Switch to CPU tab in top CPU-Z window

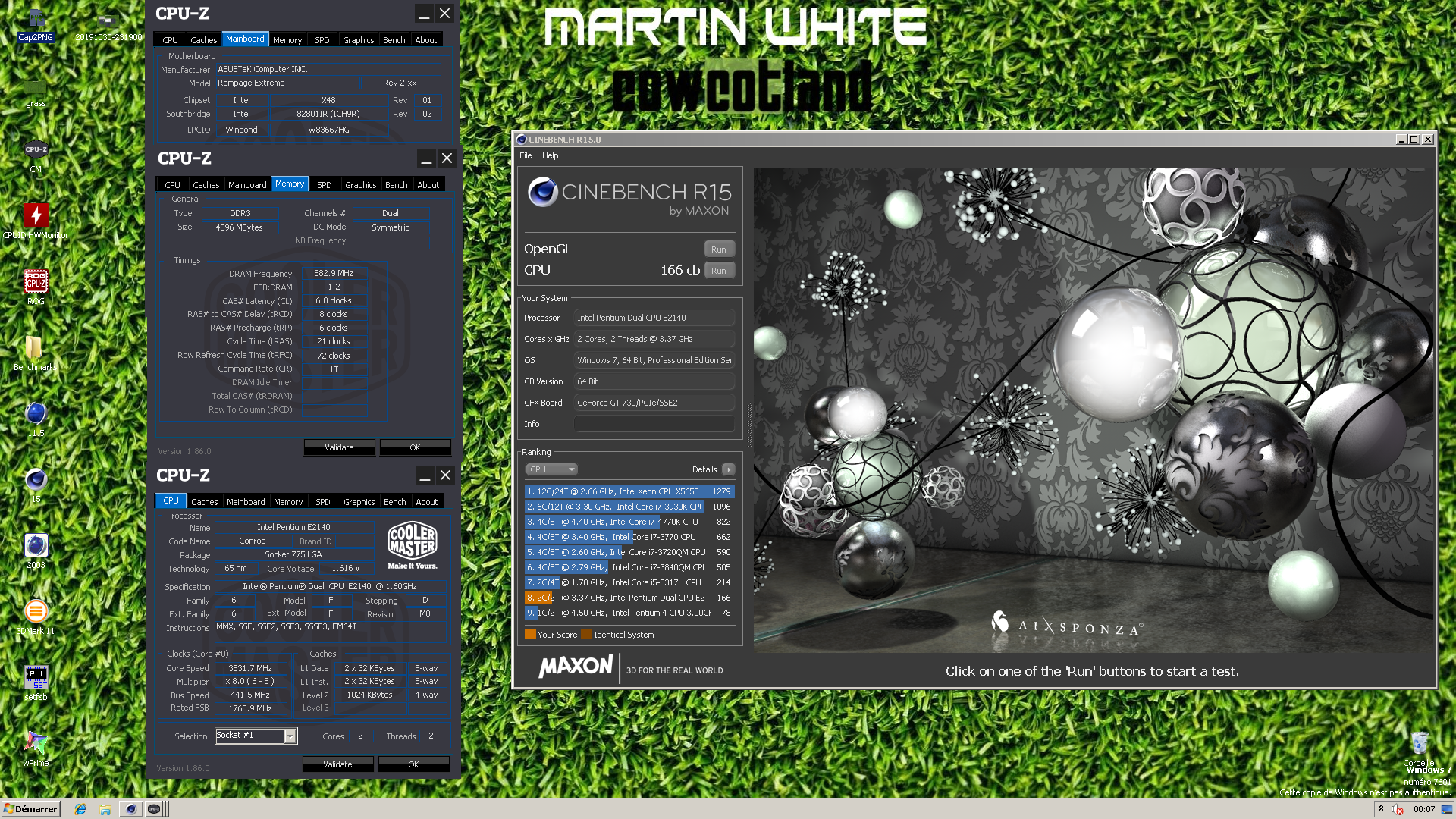point(170,40)
